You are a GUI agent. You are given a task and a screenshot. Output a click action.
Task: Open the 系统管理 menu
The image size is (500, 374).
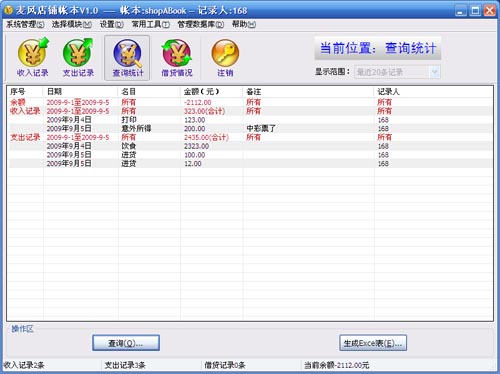[x=25, y=24]
